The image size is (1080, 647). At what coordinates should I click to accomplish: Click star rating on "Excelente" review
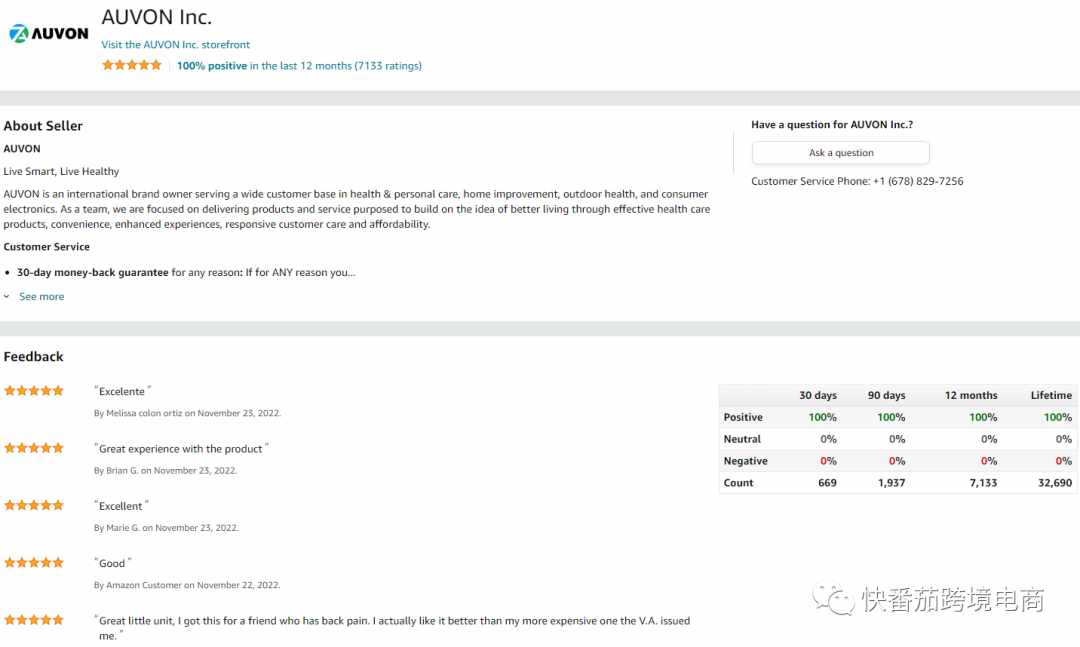pos(34,391)
